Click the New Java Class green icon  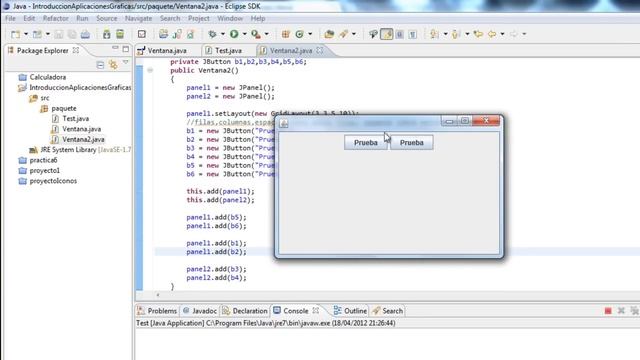299,34
